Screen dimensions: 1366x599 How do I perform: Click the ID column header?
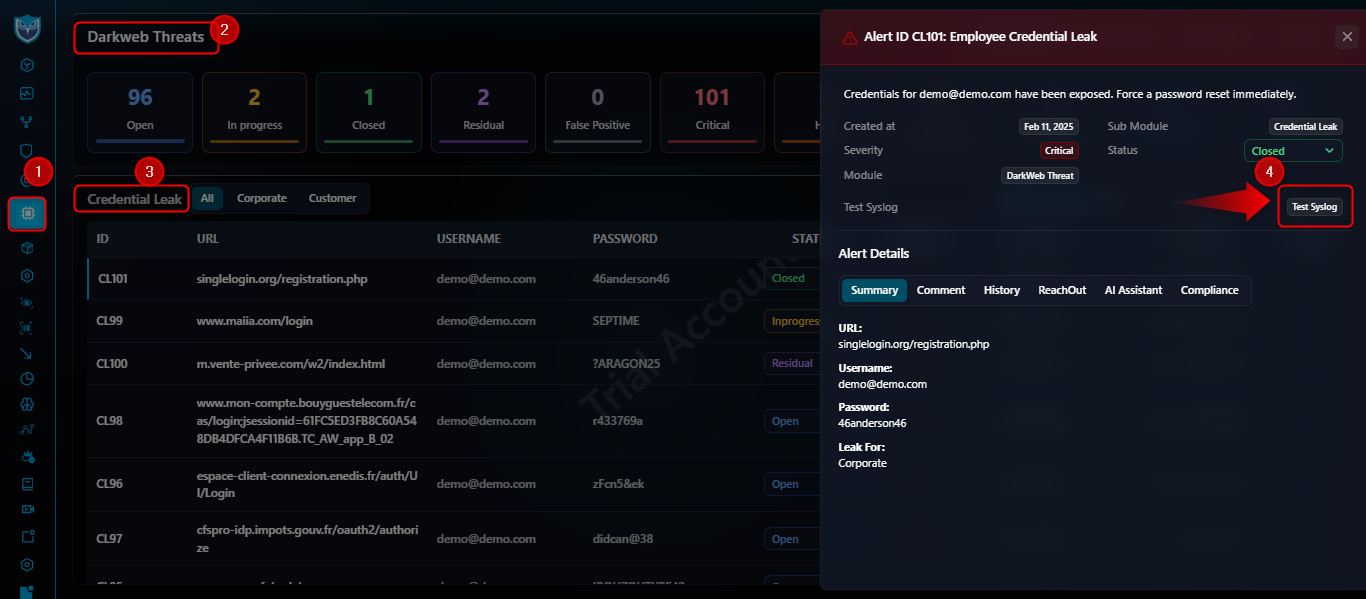point(103,239)
